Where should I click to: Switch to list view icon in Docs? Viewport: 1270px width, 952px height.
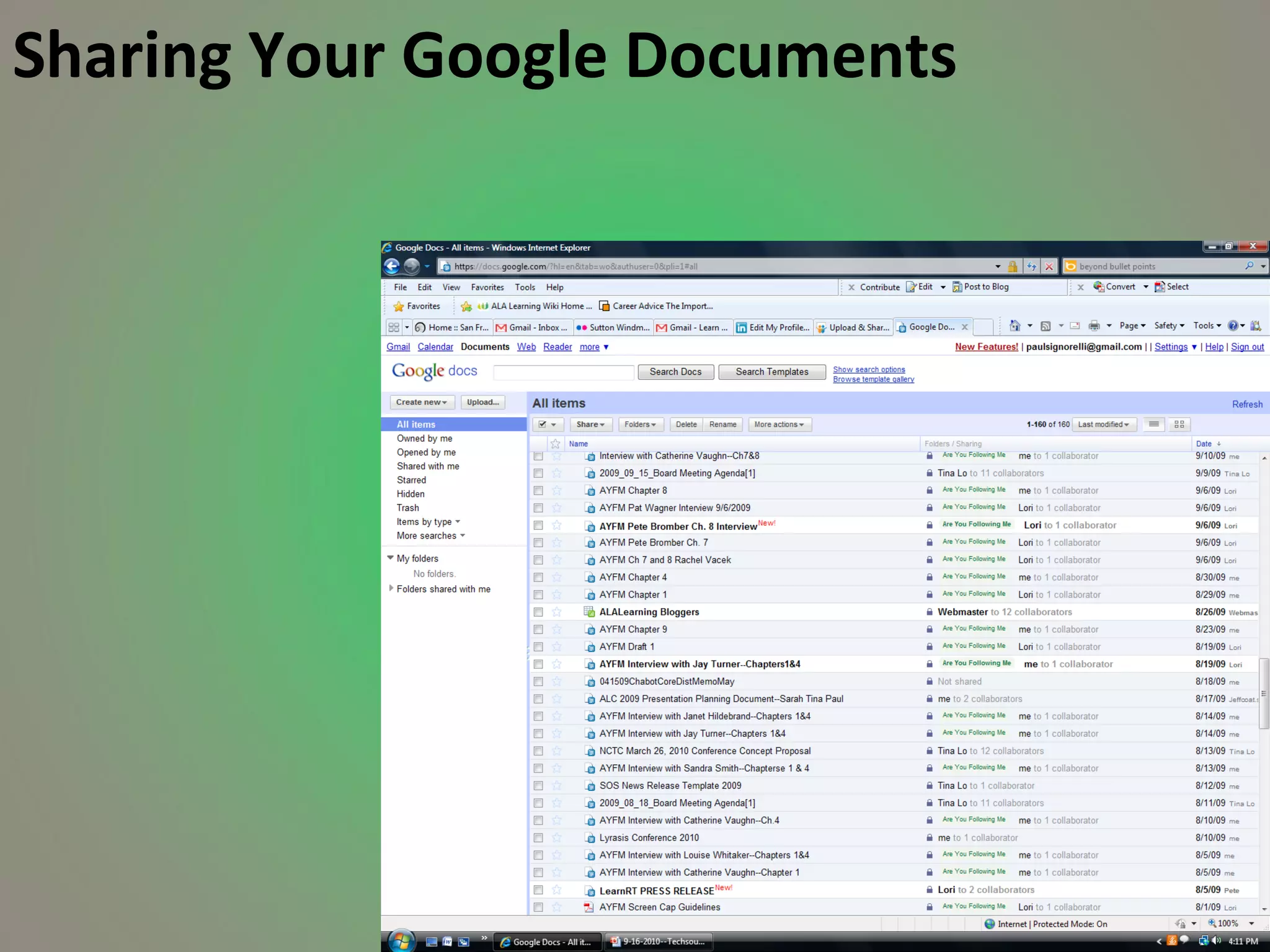pyautogui.click(x=1154, y=425)
